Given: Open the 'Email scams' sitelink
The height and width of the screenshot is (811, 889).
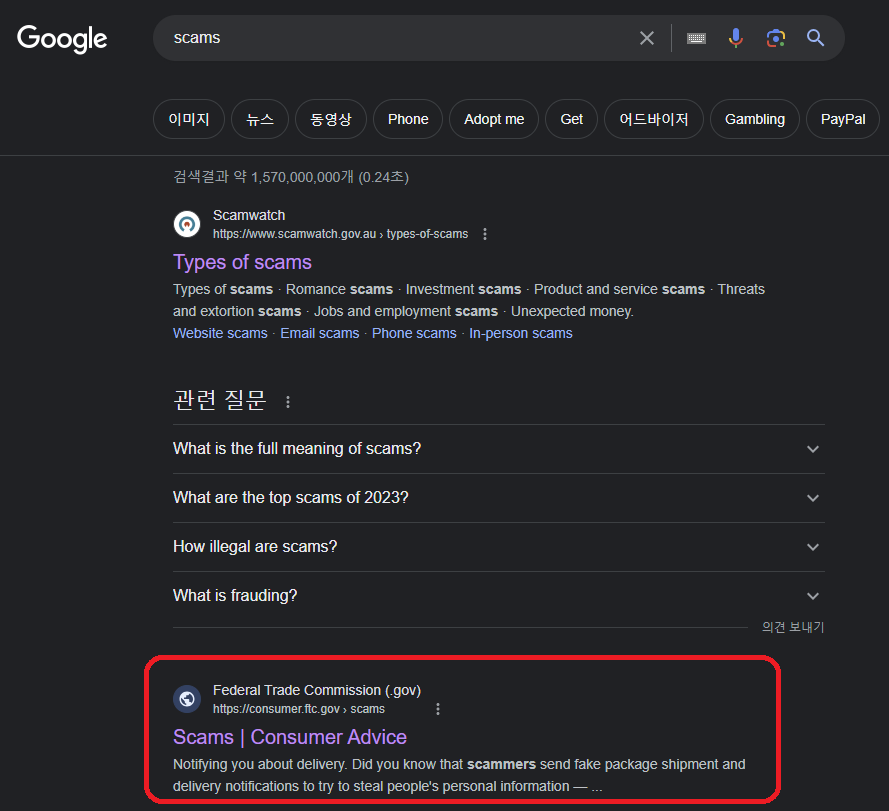Looking at the screenshot, I should coord(320,333).
